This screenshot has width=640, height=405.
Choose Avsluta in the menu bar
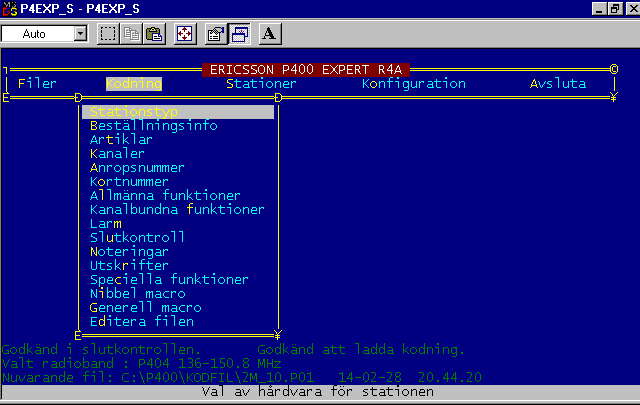(558, 84)
